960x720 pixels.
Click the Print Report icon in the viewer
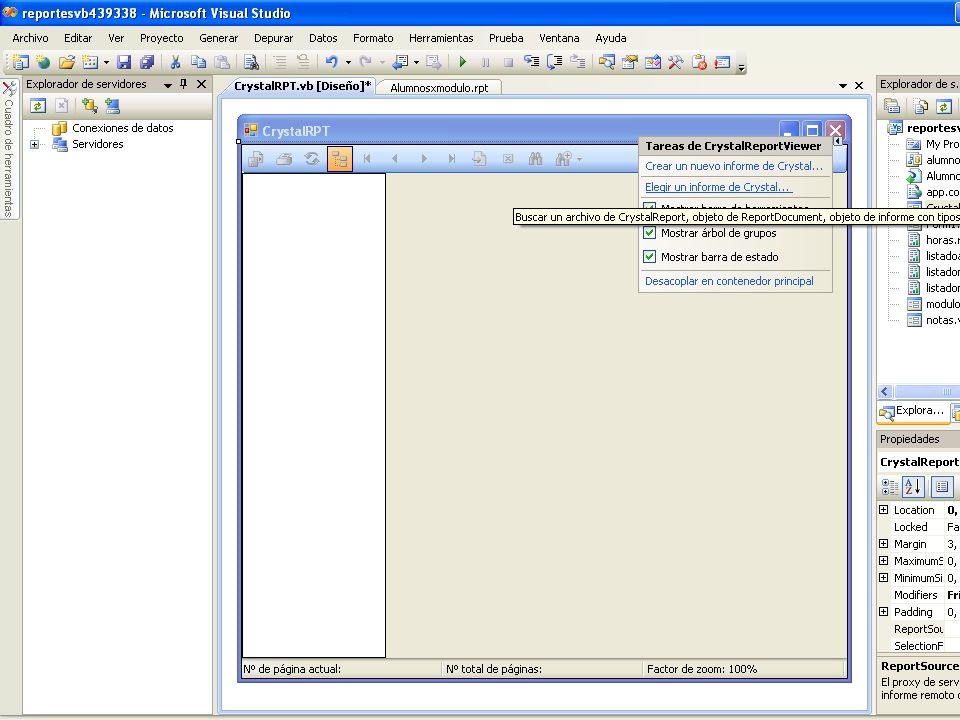[x=284, y=159]
